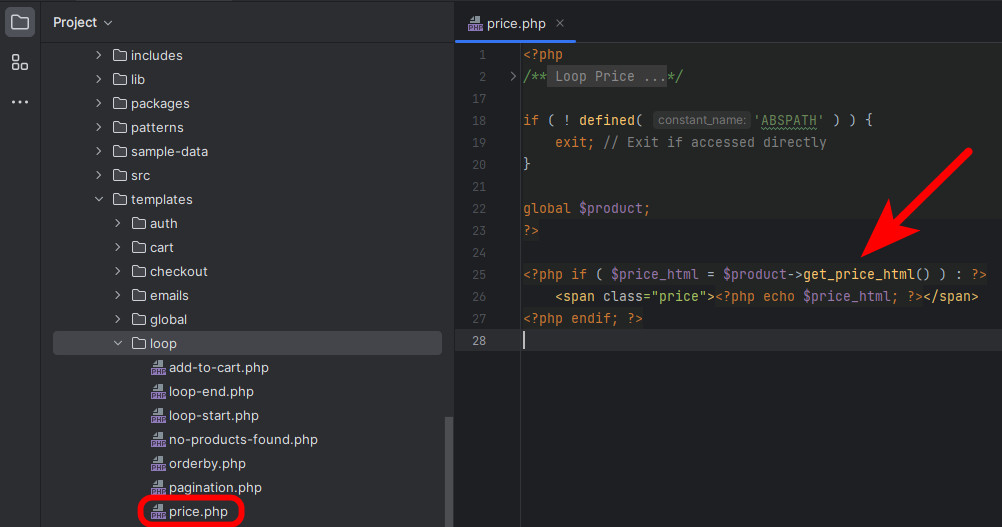Select the price.php editor tab
1002x527 pixels.
coord(515,24)
